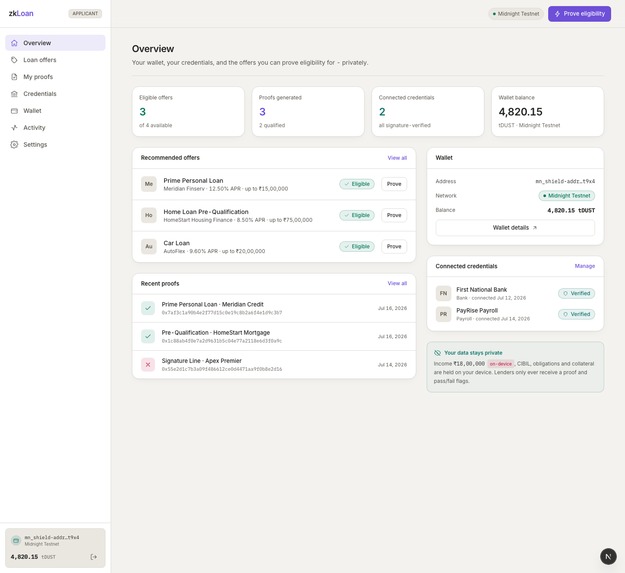The width and height of the screenshot is (625, 573).
Task: Click Eligible badge for Home Loan Pre-Qualification
Action: (x=357, y=215)
